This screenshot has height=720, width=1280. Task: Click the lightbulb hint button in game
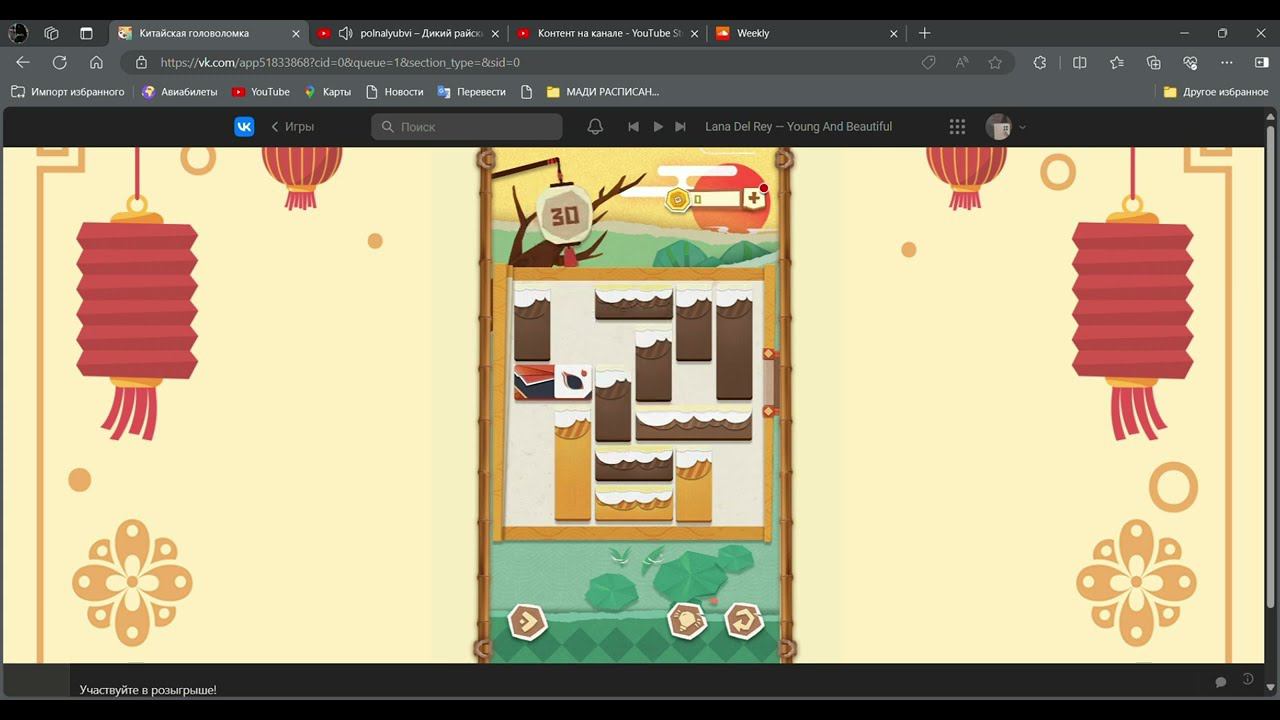687,622
